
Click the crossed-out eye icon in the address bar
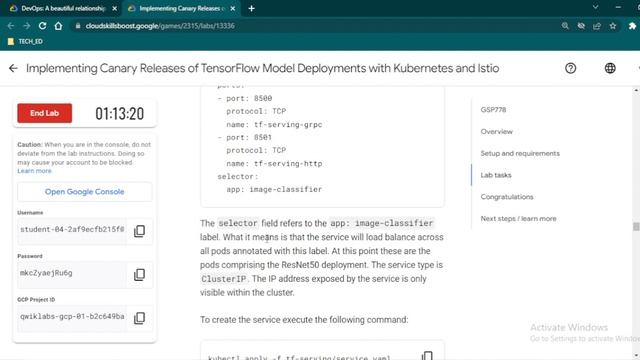click(581, 26)
